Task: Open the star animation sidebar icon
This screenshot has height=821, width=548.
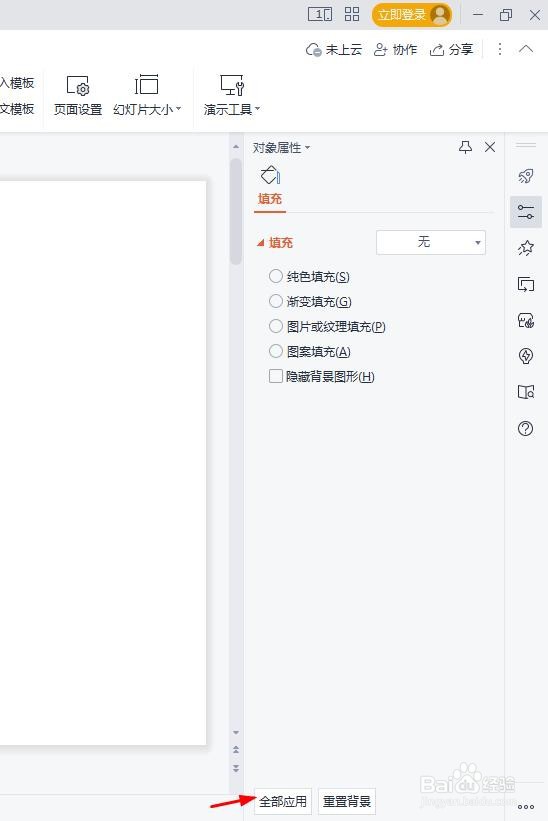Action: (525, 248)
